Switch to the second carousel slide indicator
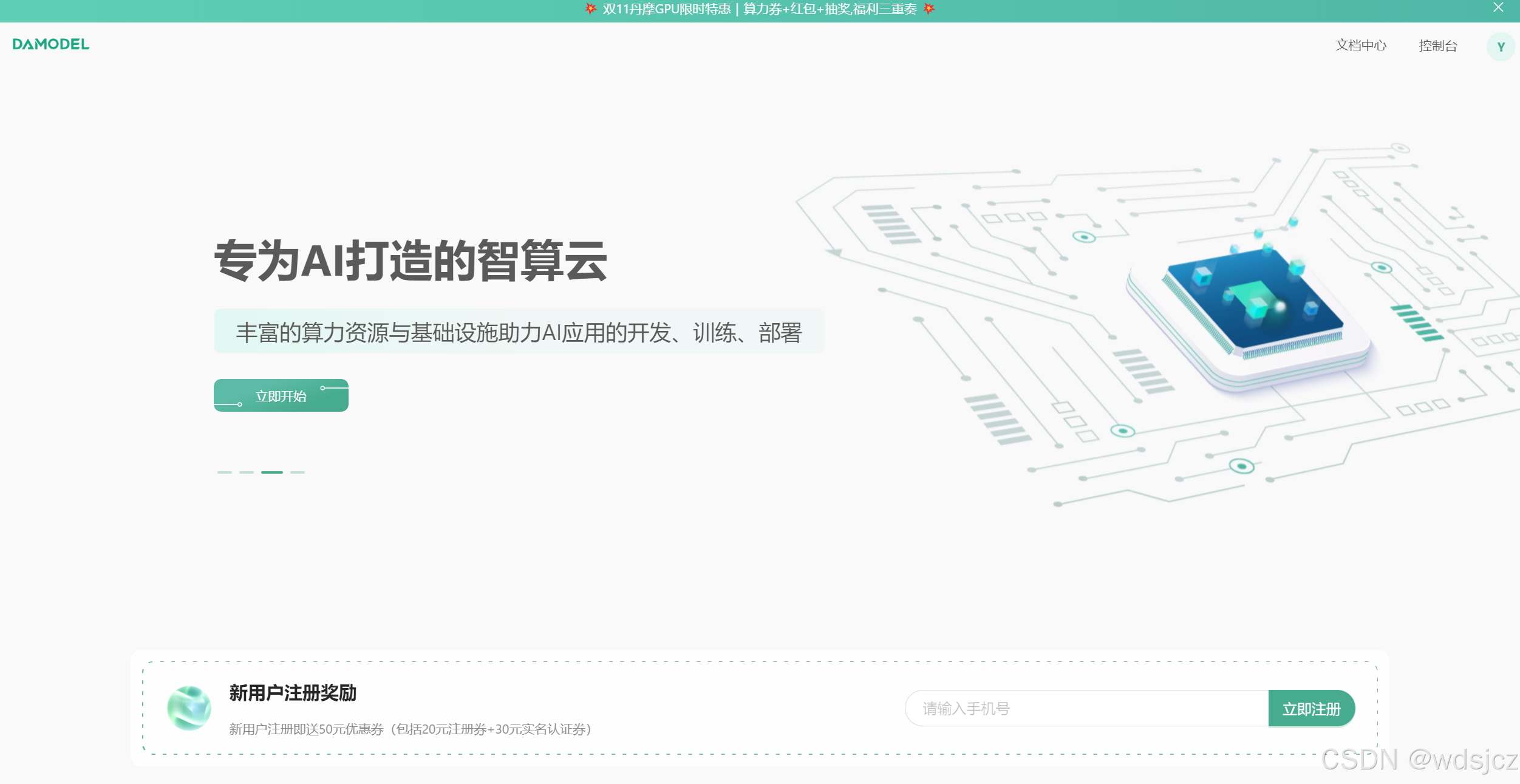The width and height of the screenshot is (1520, 784). pos(247,472)
